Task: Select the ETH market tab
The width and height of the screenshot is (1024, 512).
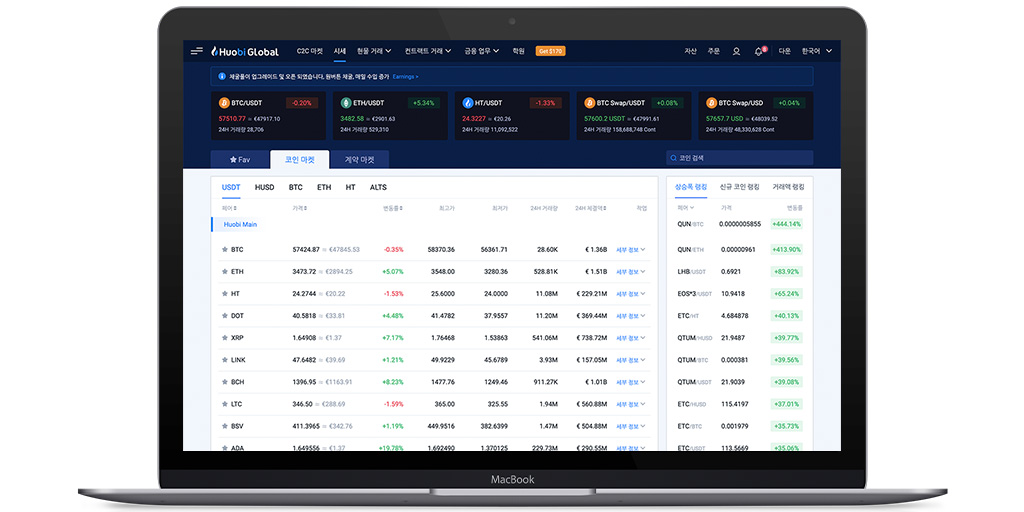Action: pos(324,187)
